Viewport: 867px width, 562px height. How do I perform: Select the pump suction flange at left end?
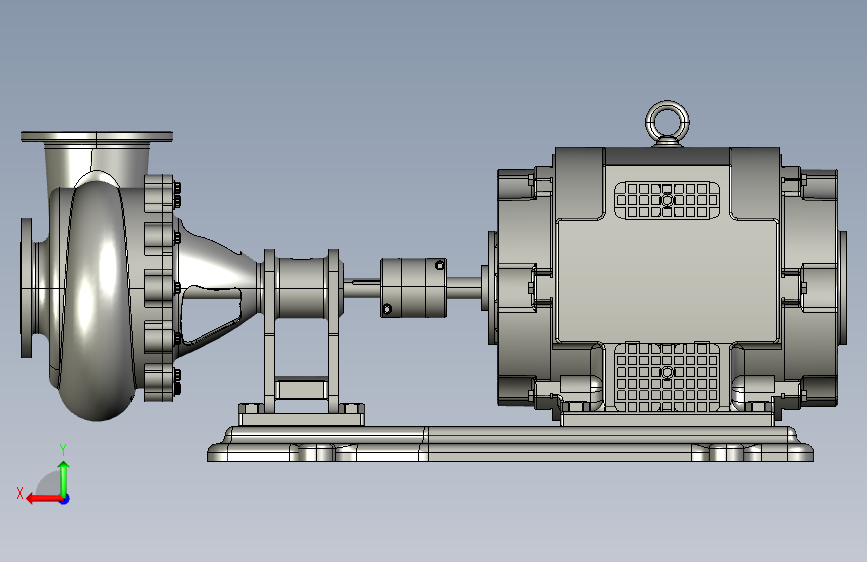(27, 288)
